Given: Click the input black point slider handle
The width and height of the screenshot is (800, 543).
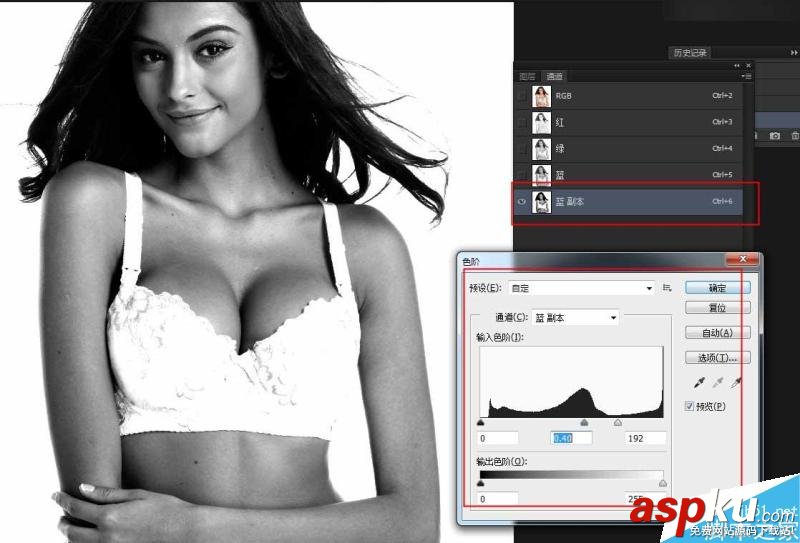Looking at the screenshot, I should [481, 423].
